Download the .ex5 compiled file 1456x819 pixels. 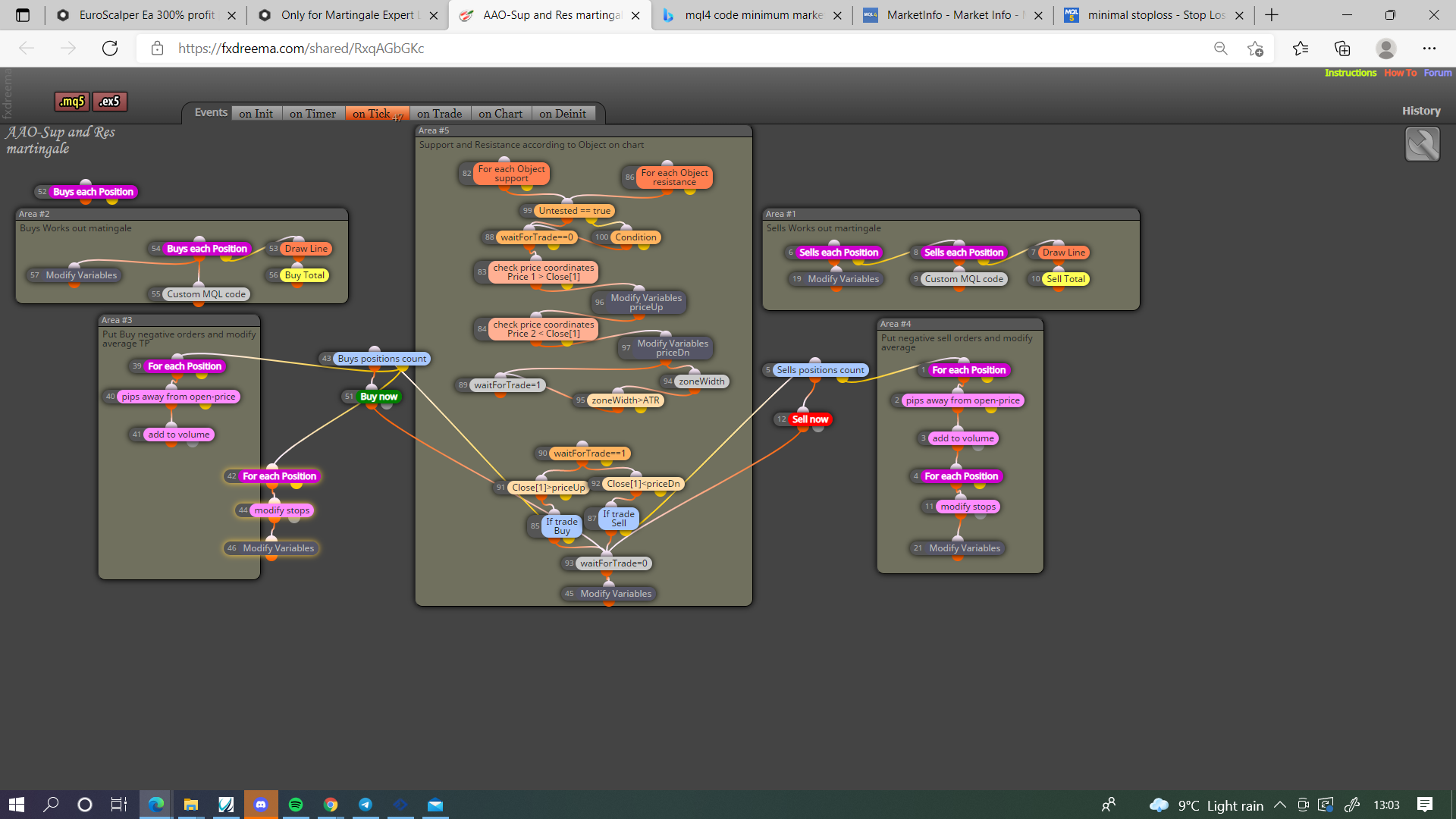110,102
